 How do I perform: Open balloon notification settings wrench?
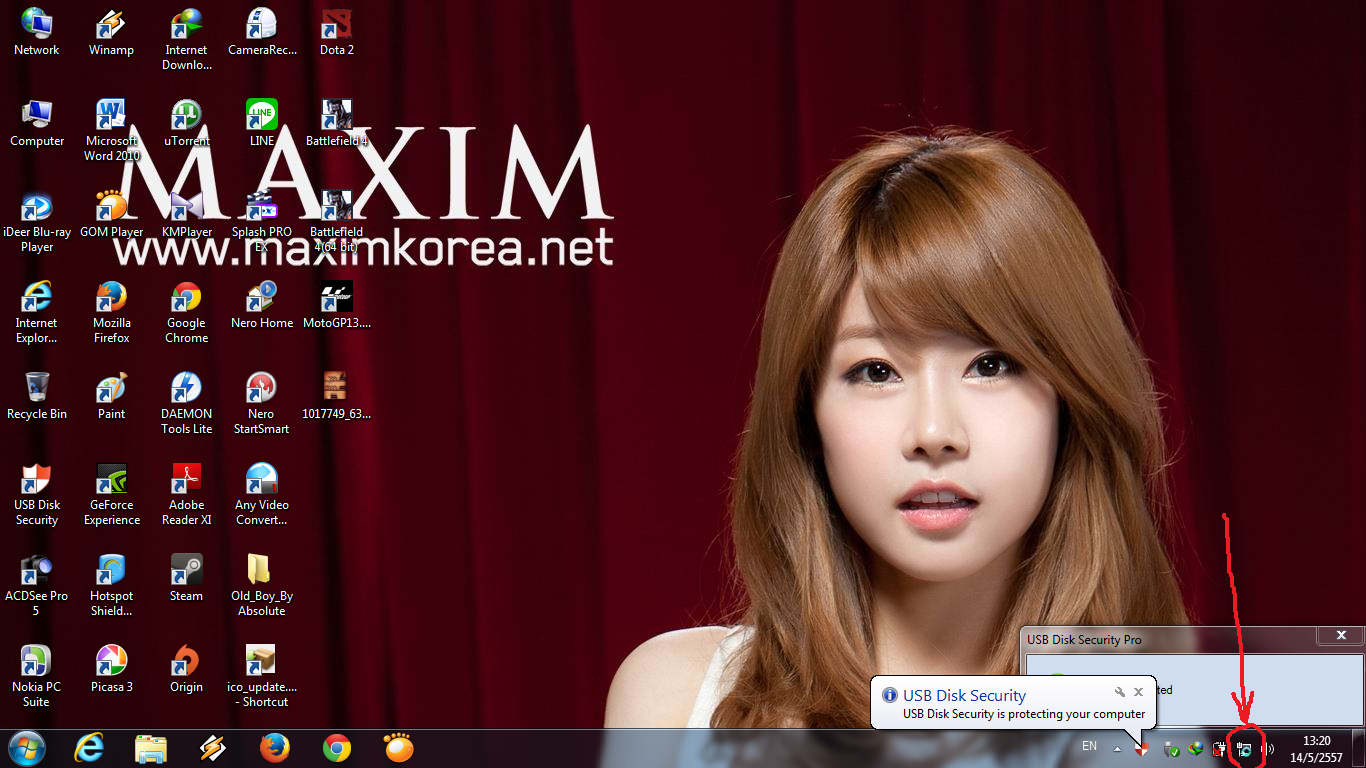[x=1120, y=692]
